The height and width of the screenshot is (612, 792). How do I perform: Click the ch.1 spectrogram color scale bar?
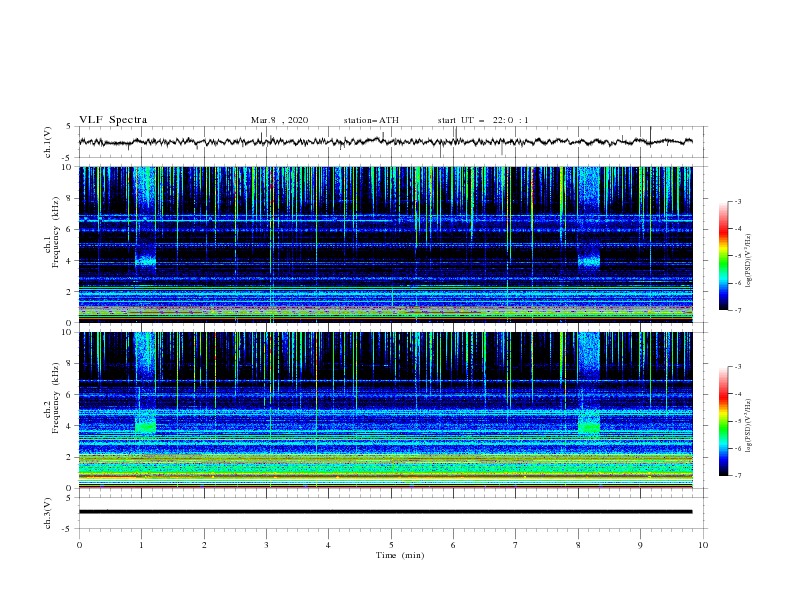[x=723, y=256]
